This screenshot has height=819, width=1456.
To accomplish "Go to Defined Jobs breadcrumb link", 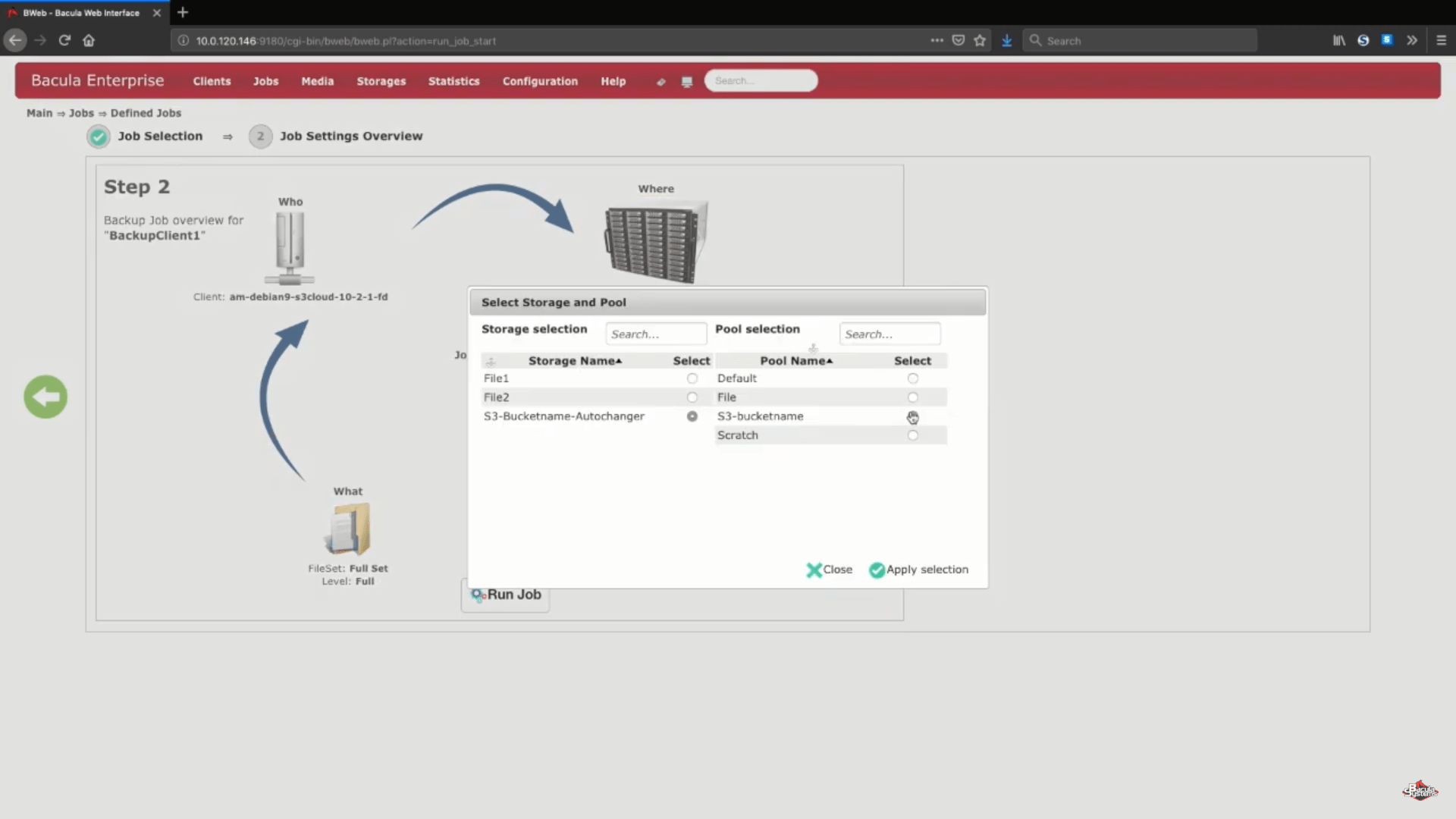I will point(146,113).
